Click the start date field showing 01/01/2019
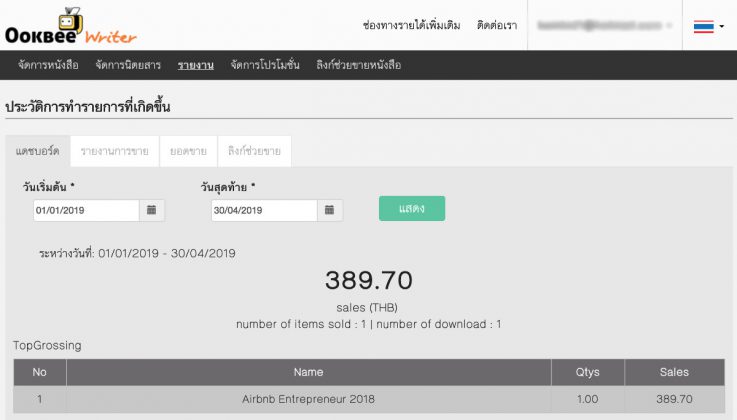This screenshot has height=420, width=737. (x=85, y=210)
